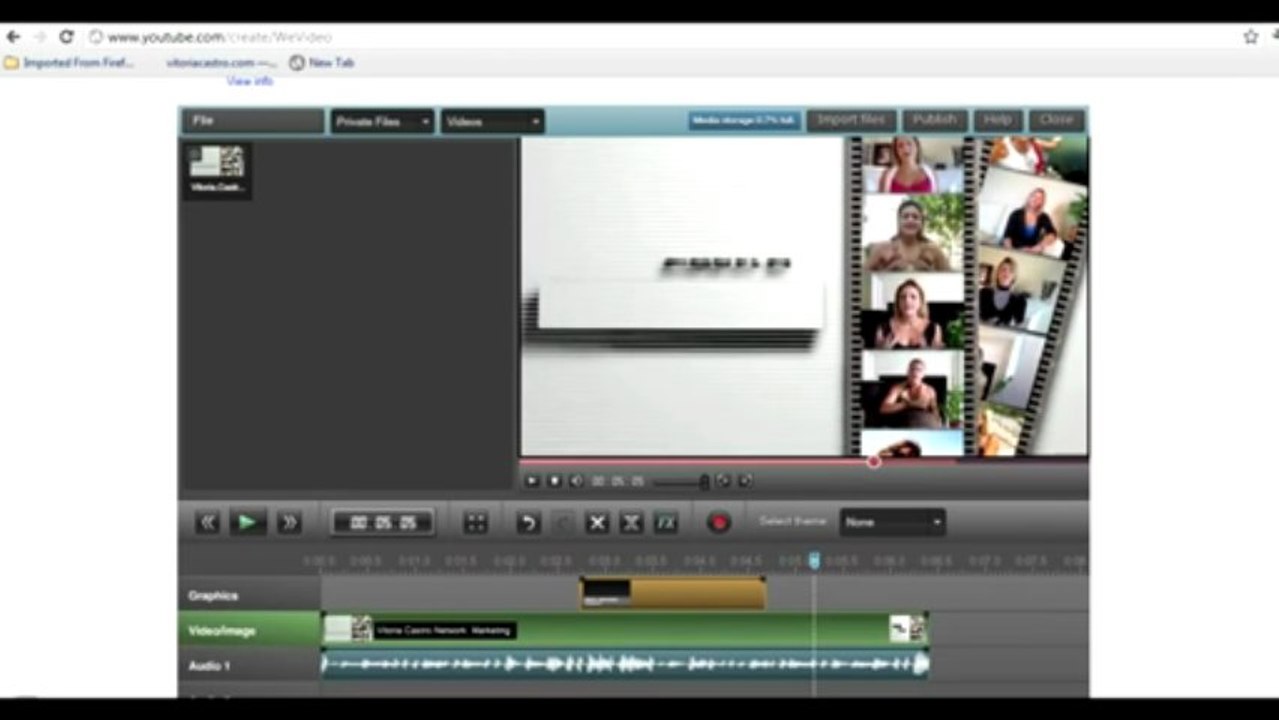1279x720 pixels.
Task: Click the editor Close button
Action: [x=1056, y=120]
